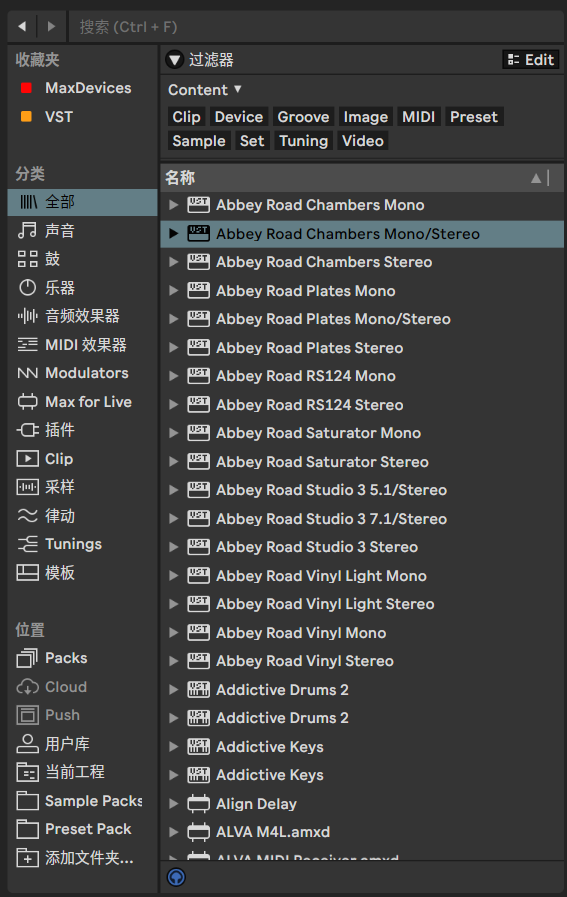Image resolution: width=567 pixels, height=897 pixels.
Task: Expand Abbey Road Plates Mono
Action: [173, 291]
